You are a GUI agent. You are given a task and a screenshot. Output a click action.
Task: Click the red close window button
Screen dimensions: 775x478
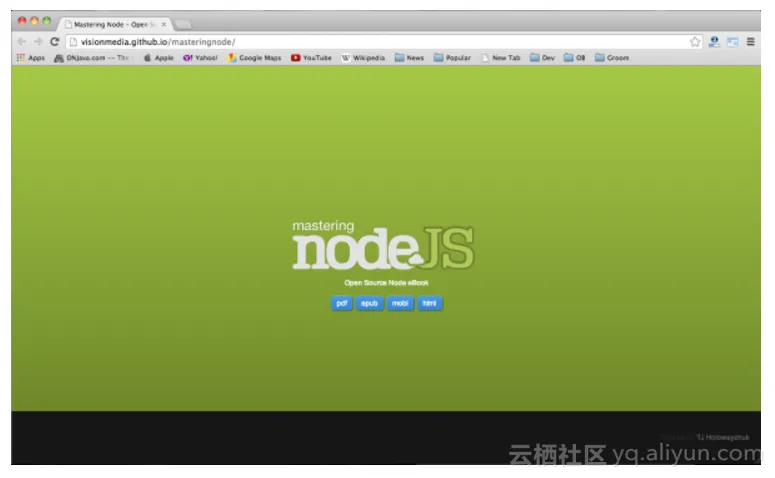[22, 21]
